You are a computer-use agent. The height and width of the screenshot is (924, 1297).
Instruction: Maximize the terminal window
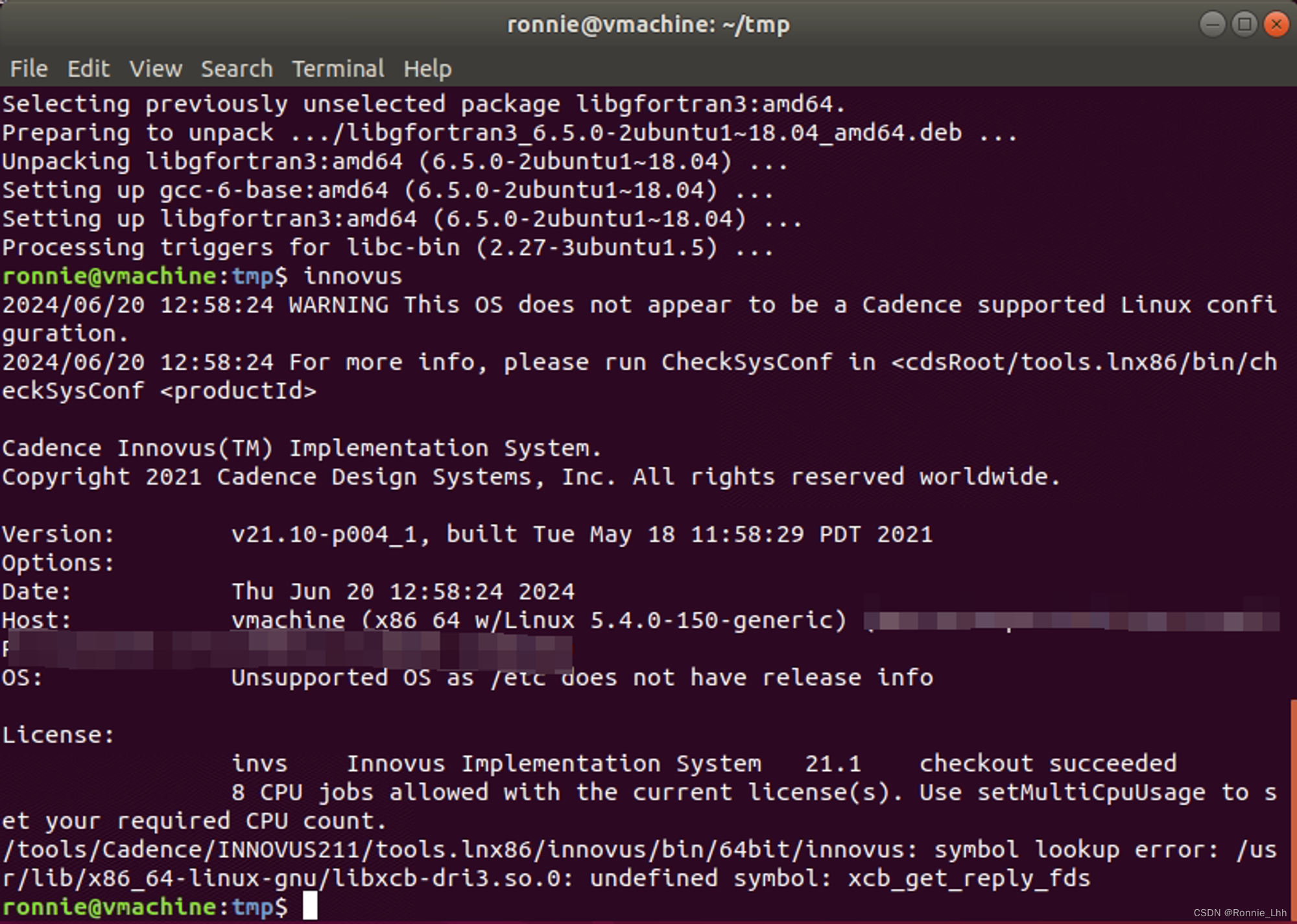(1244, 25)
